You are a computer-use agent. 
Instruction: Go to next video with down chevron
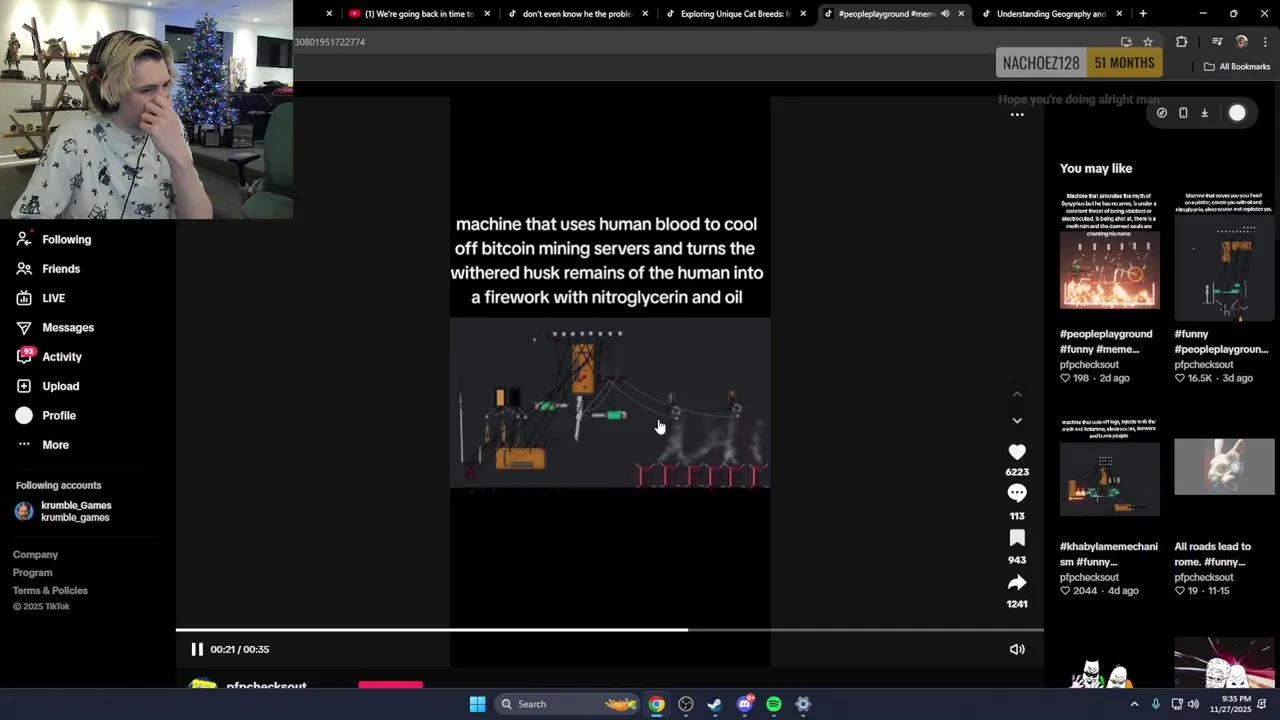[1017, 421]
